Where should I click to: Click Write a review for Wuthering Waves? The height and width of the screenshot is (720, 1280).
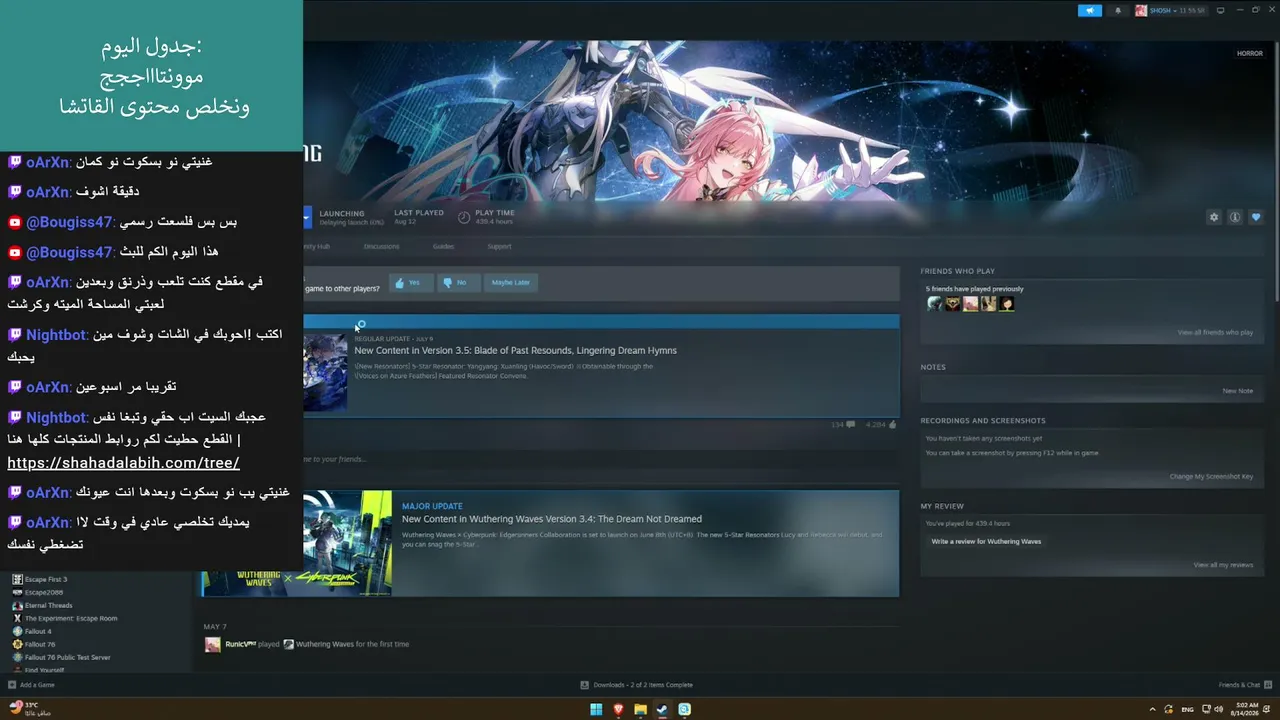(986, 542)
